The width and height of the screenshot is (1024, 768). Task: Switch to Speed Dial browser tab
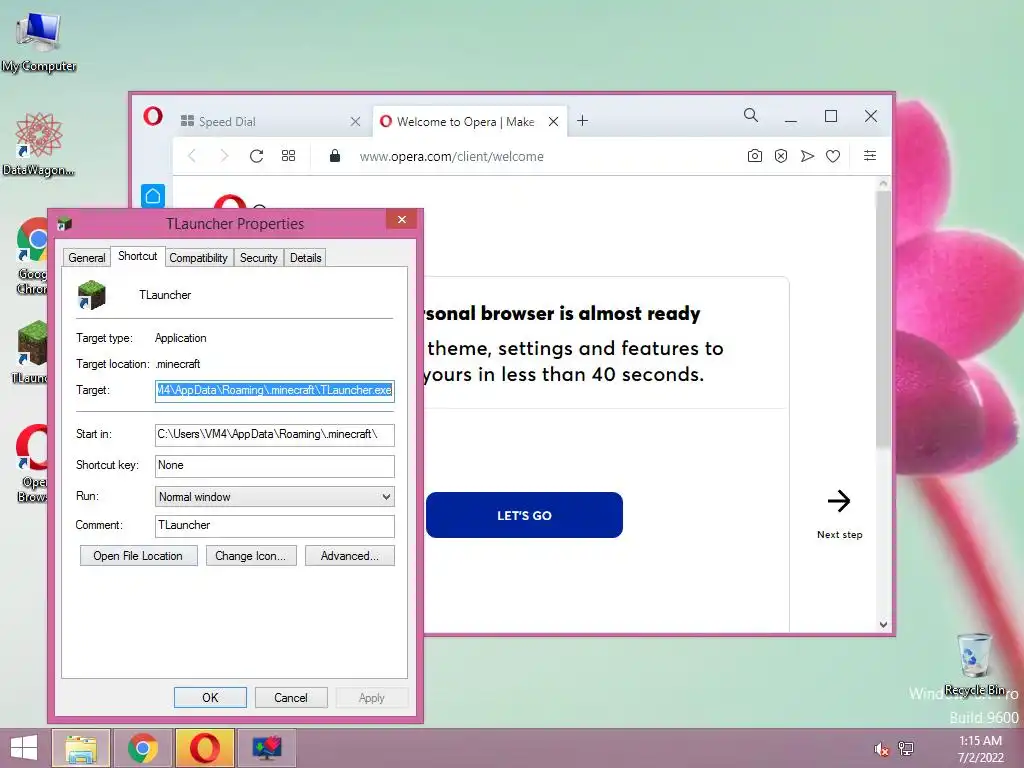point(270,121)
